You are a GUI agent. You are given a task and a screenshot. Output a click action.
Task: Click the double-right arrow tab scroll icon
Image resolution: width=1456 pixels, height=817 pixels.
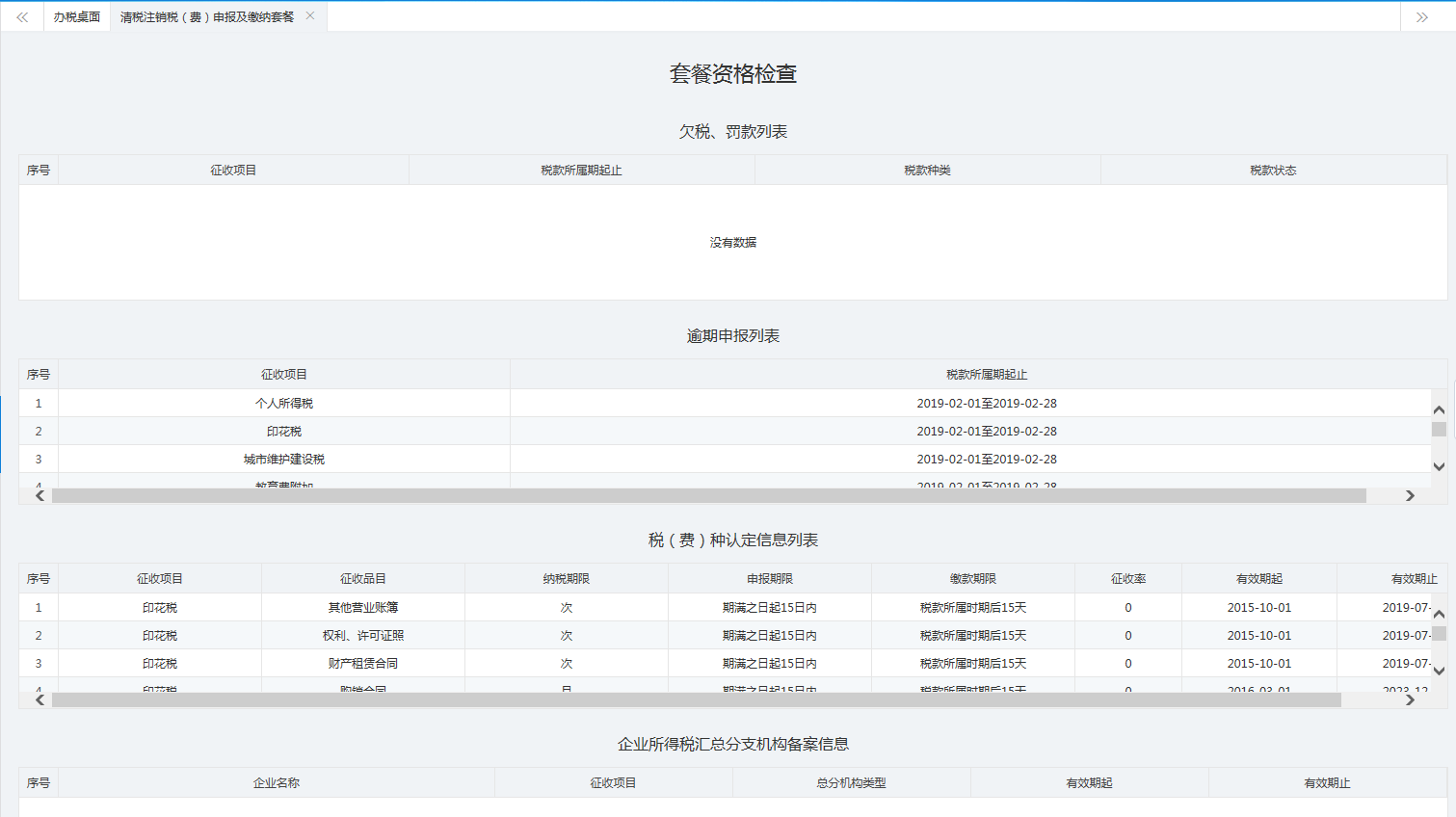pos(1421,17)
